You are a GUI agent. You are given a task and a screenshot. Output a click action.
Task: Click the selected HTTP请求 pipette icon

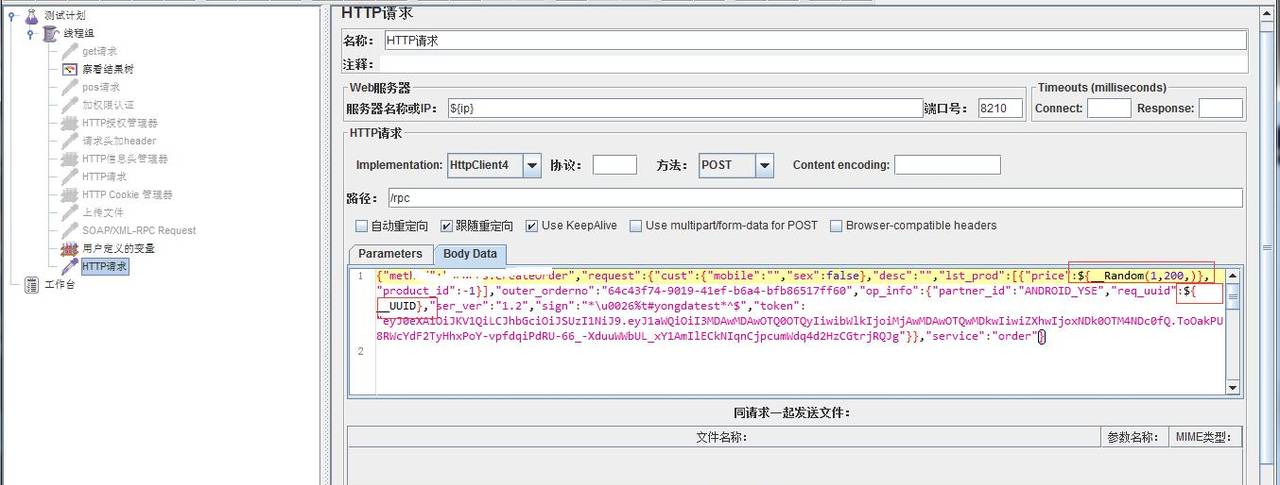(x=70, y=266)
